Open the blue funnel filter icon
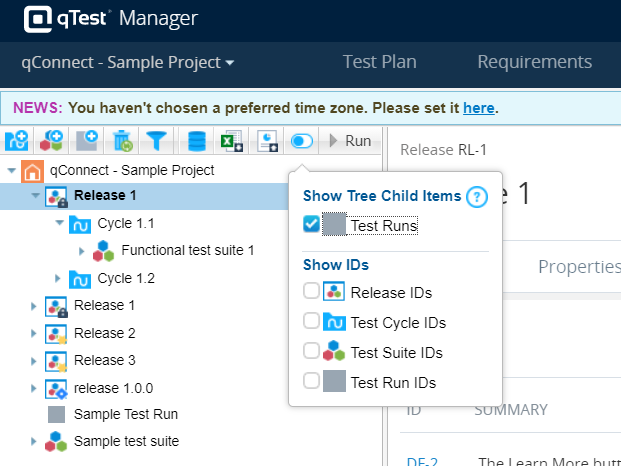This screenshot has width=621, height=466. [x=157, y=142]
